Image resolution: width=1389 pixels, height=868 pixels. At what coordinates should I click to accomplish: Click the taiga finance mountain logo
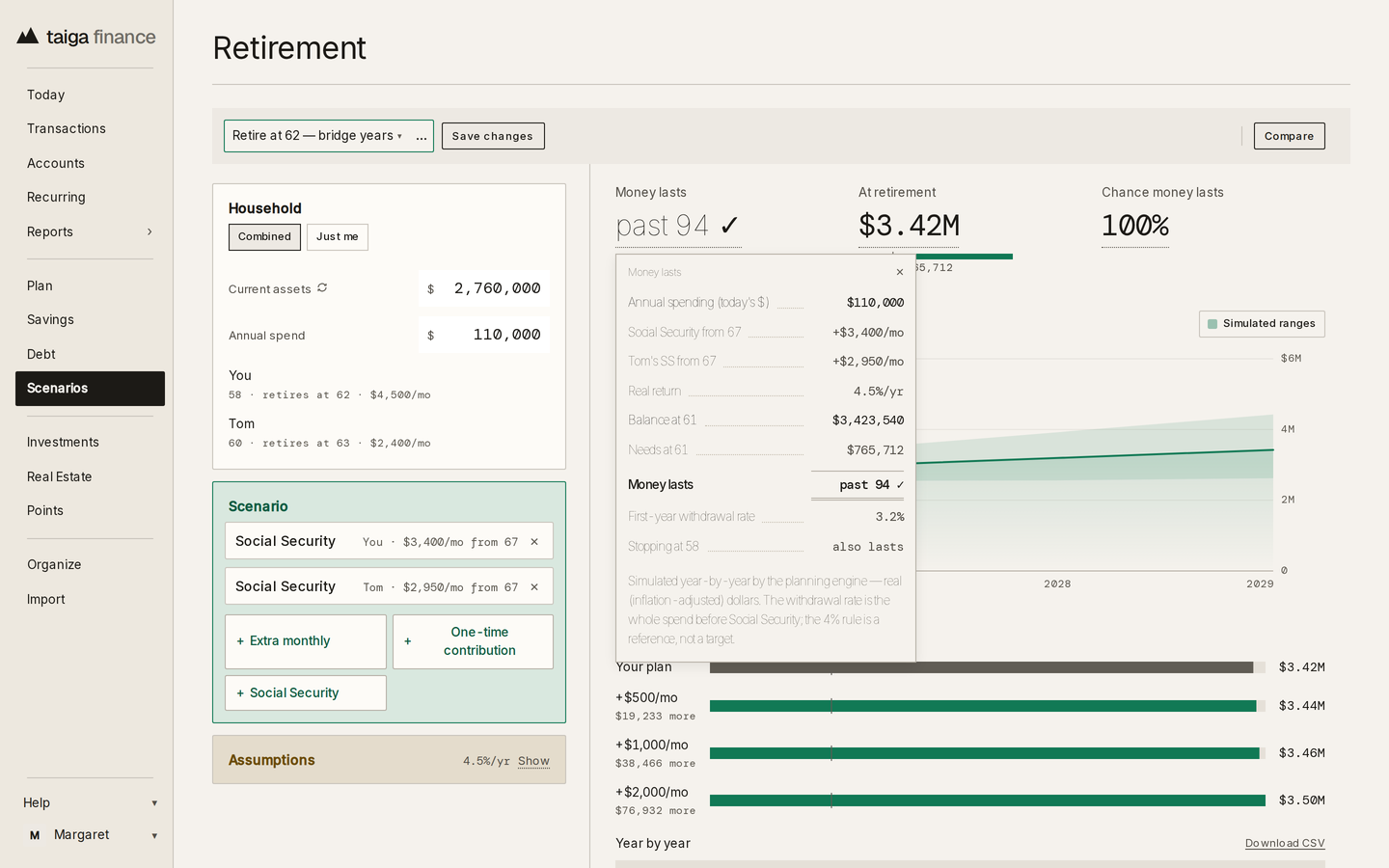28,37
